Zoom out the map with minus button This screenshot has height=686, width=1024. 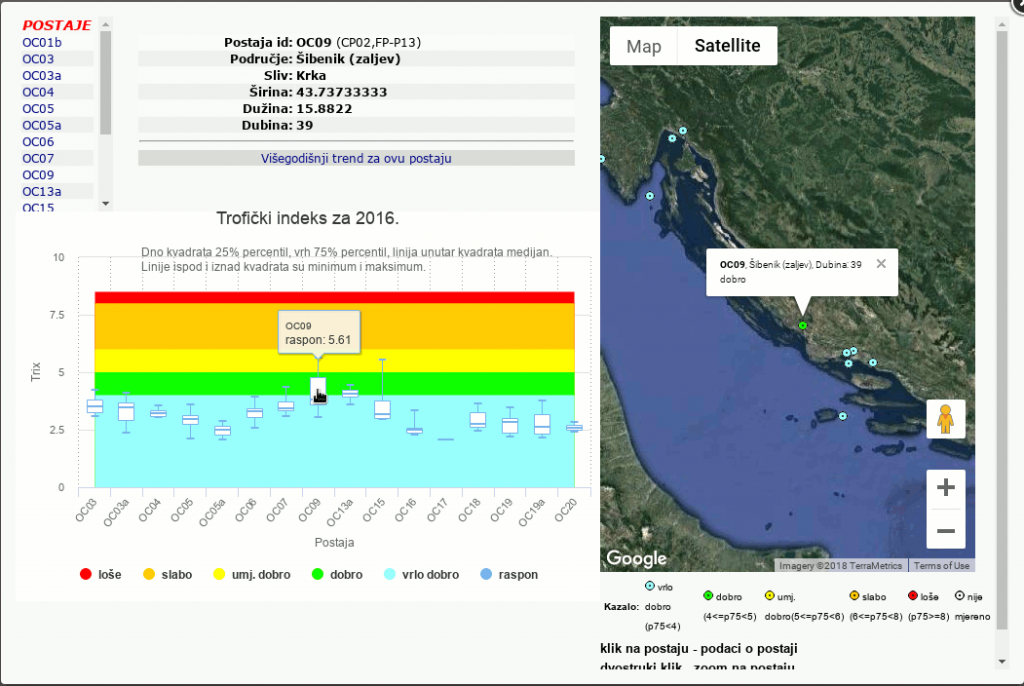(x=945, y=530)
